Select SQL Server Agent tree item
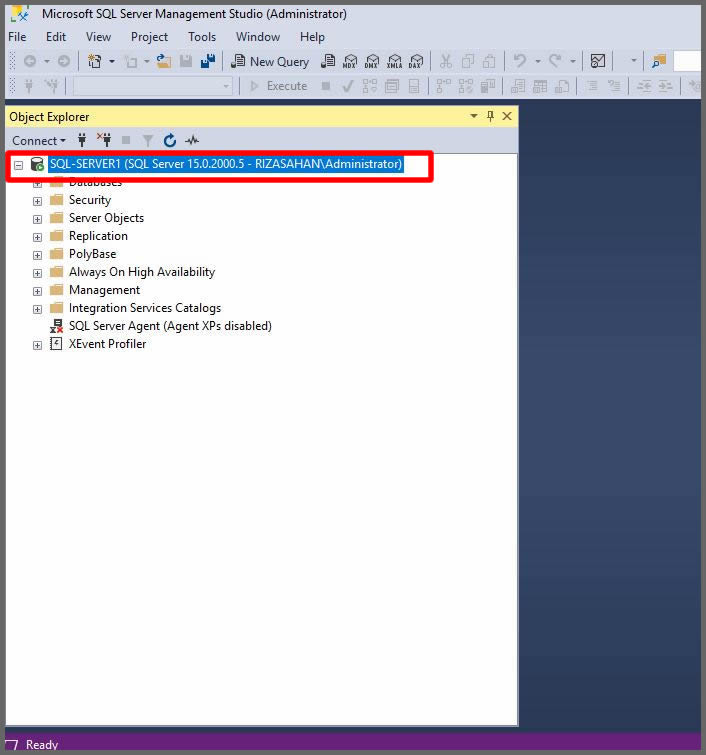Viewport: 706px width, 755px height. [x=169, y=326]
